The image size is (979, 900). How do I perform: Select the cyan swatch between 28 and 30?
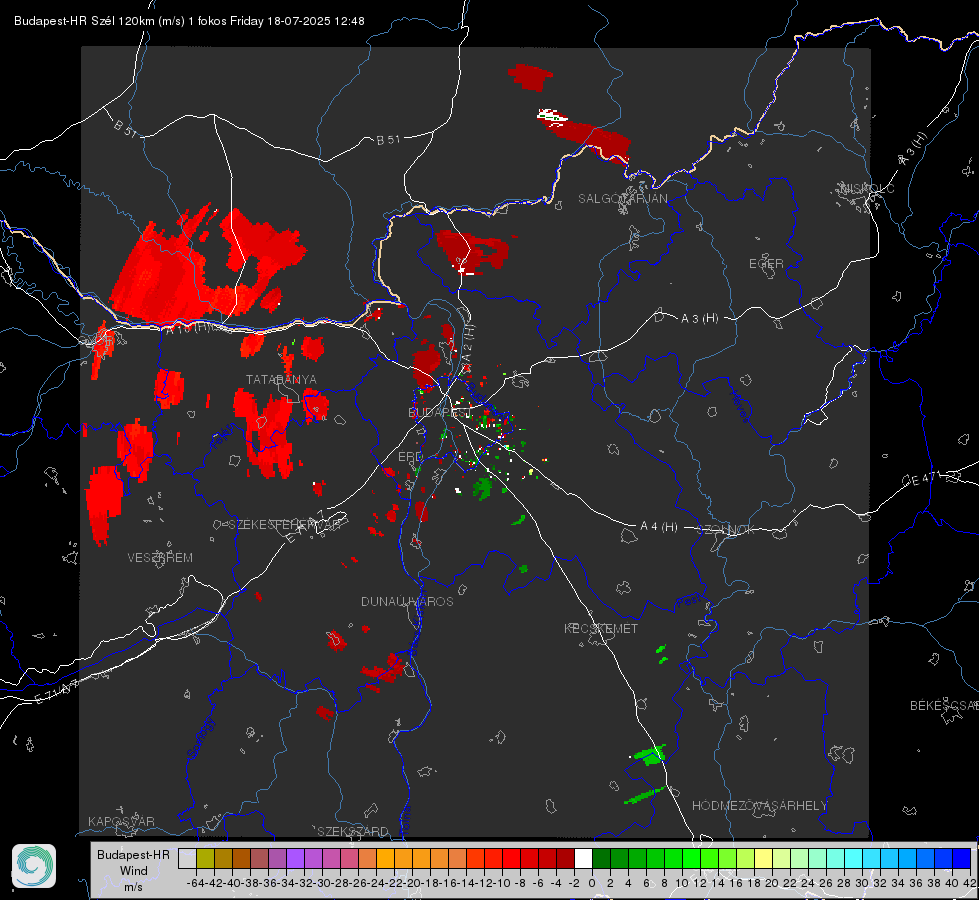click(x=853, y=859)
